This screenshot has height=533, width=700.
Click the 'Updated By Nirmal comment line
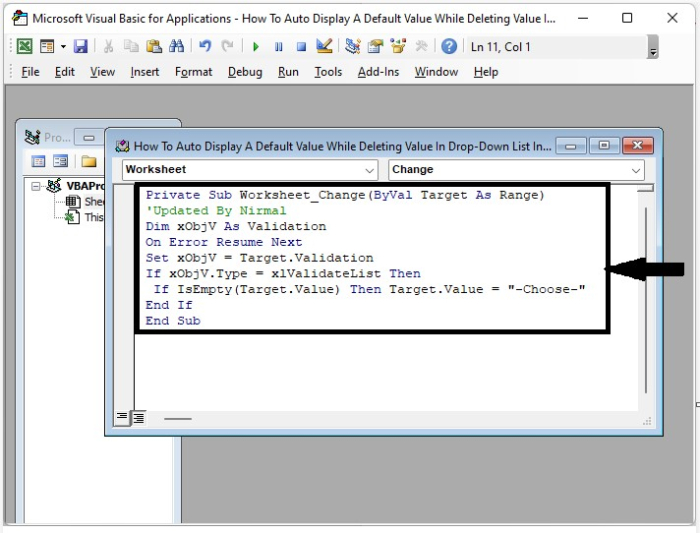pyautogui.click(x=216, y=211)
